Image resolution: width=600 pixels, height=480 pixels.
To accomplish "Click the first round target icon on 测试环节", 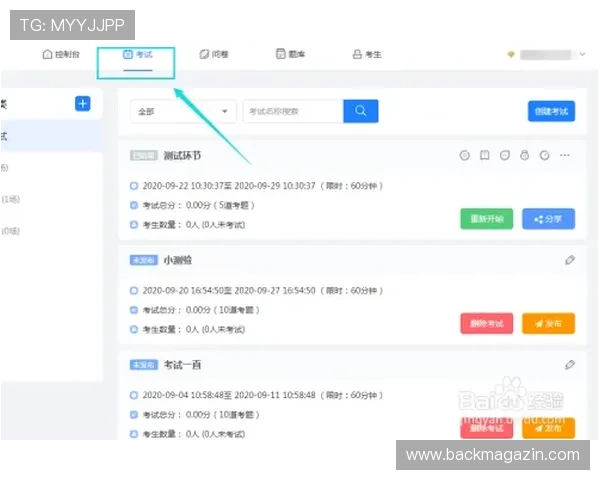I will (465, 155).
